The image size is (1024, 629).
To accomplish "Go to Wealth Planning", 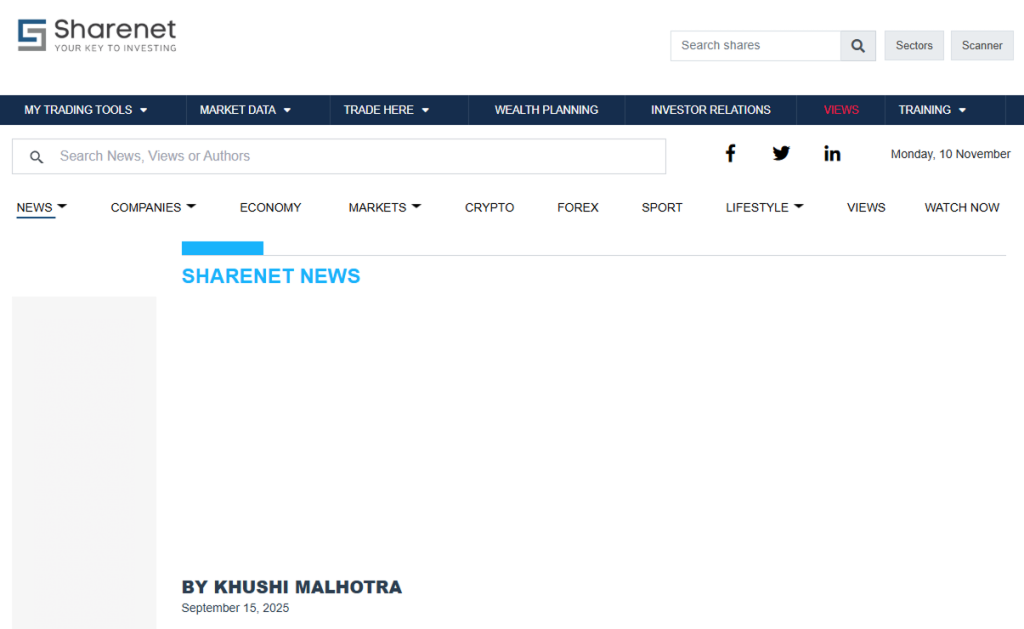I will click(546, 110).
